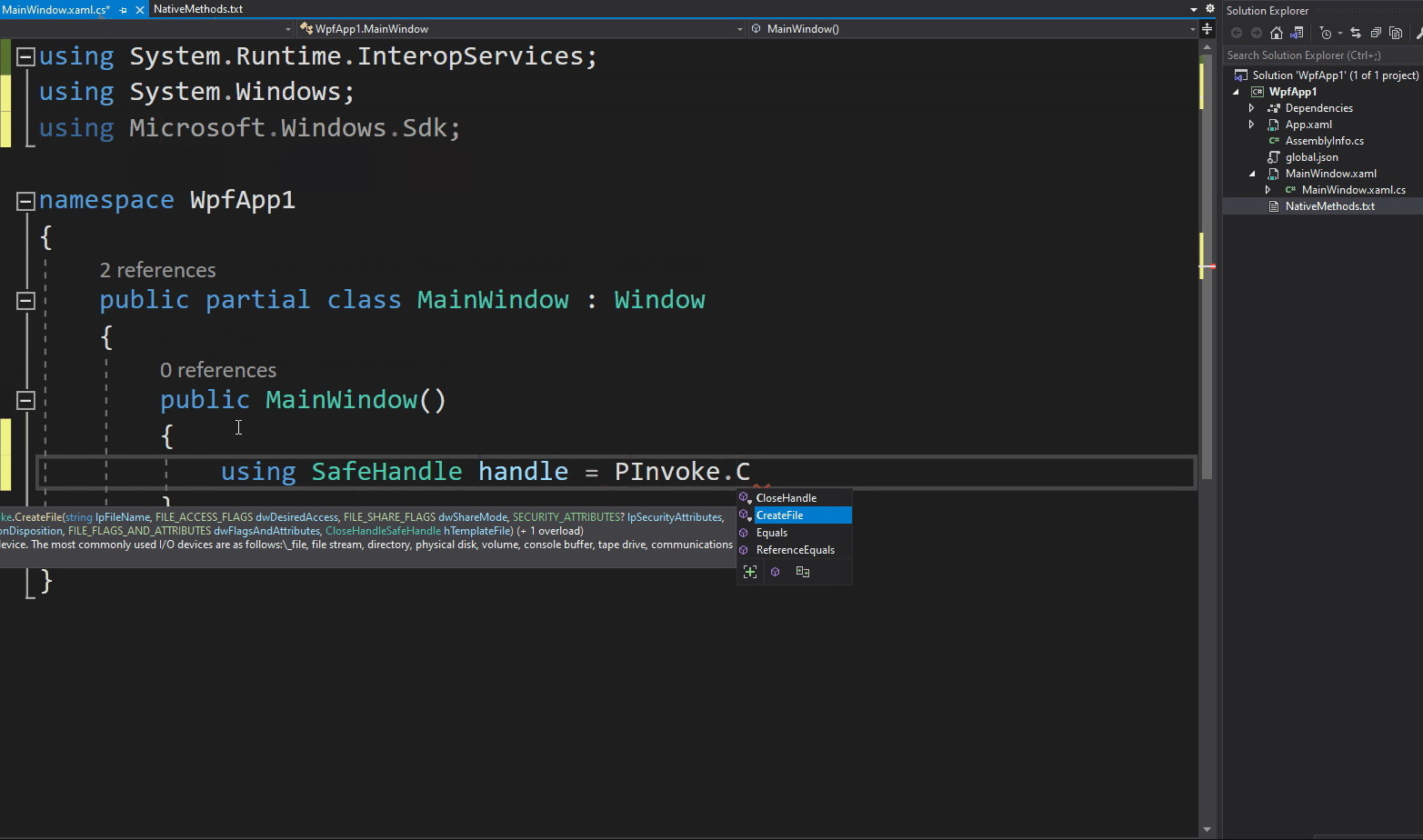Click the Pending Changes Filter clock icon
Screen dimensions: 1423x840
(1326, 33)
